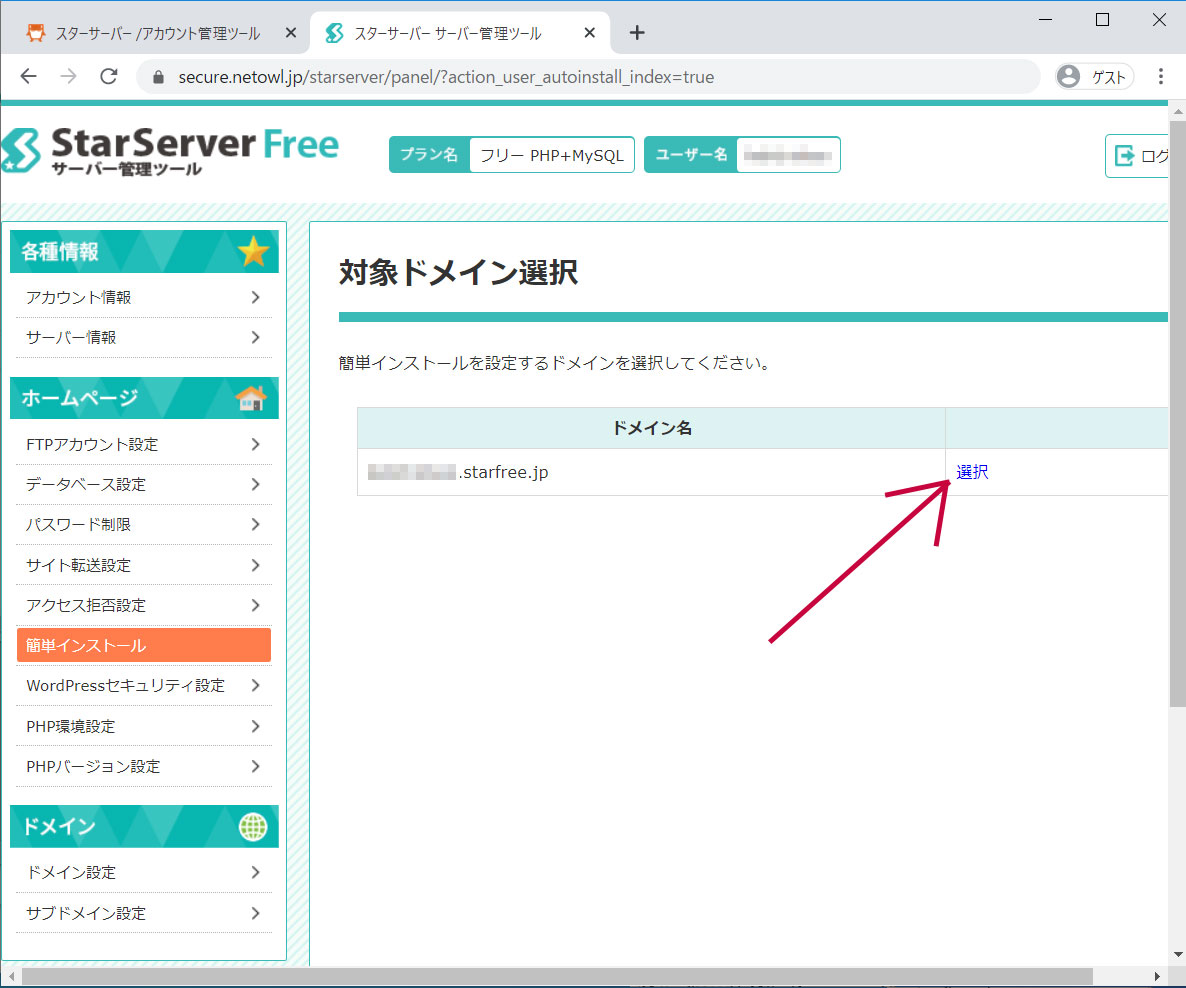The image size is (1186, 988).
Task: Open PHP環境設定
Action: tap(144, 726)
